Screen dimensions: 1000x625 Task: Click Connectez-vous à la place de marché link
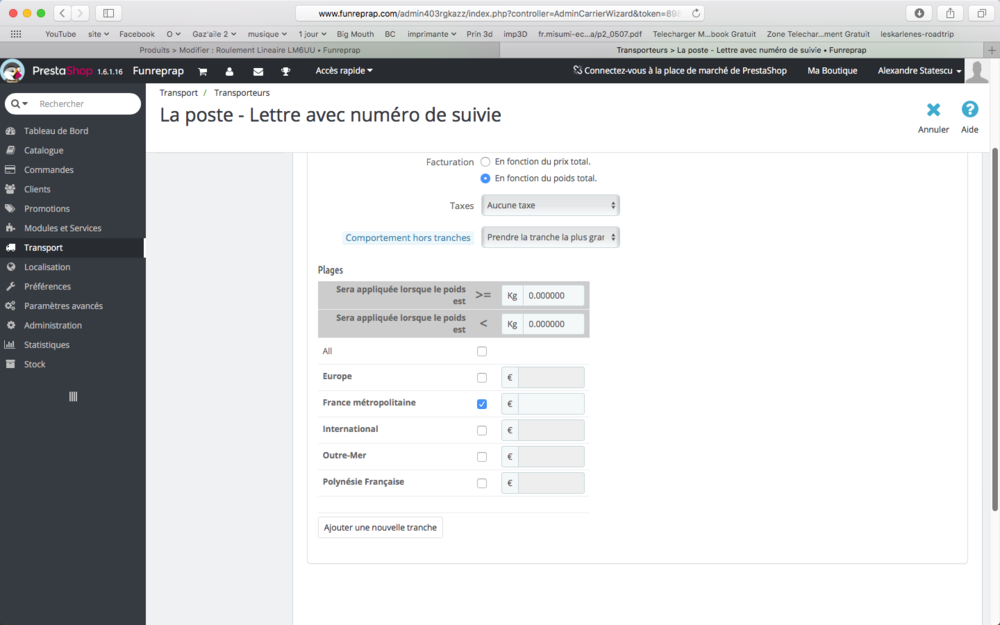[680, 71]
